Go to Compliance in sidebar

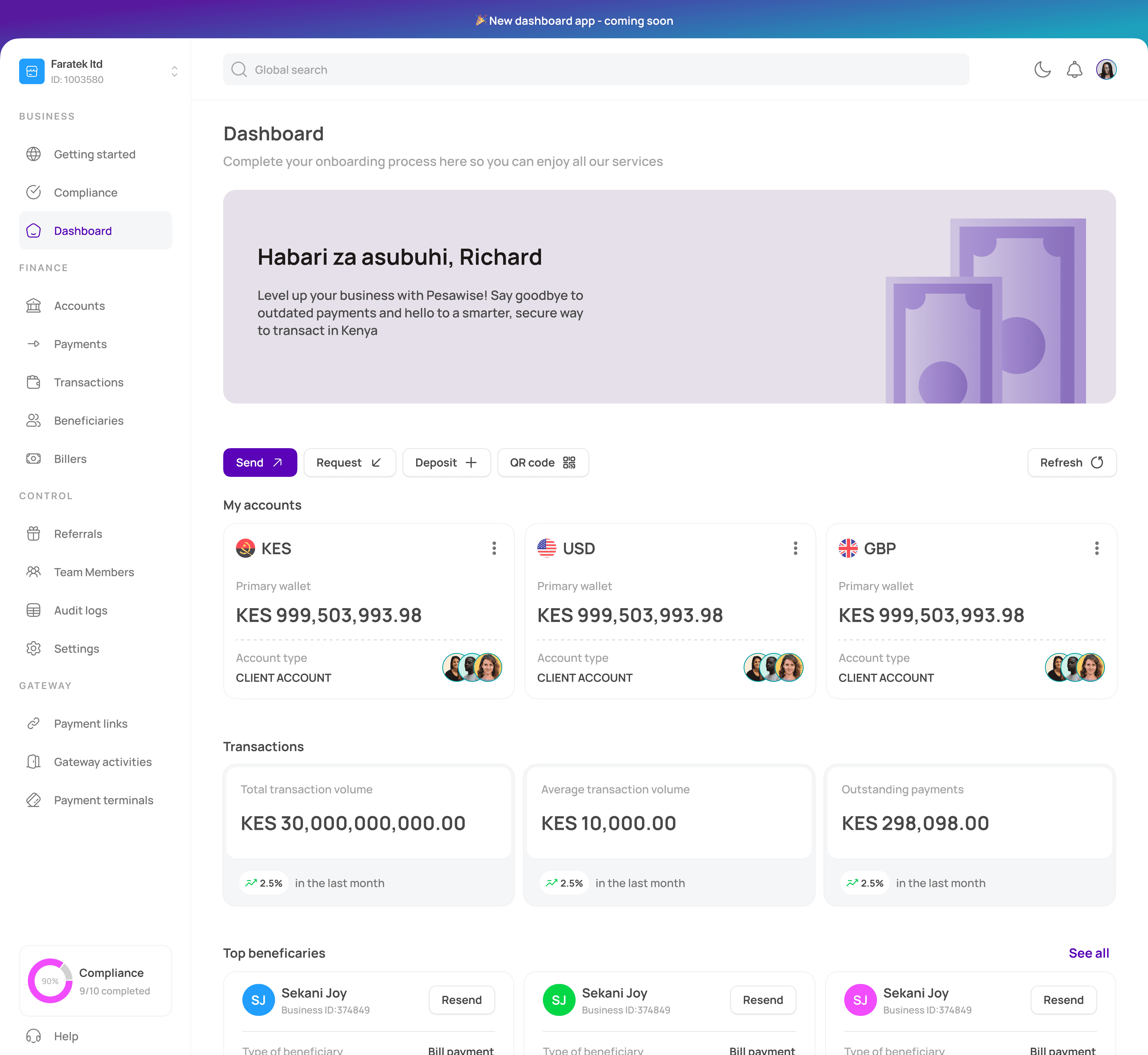86,192
